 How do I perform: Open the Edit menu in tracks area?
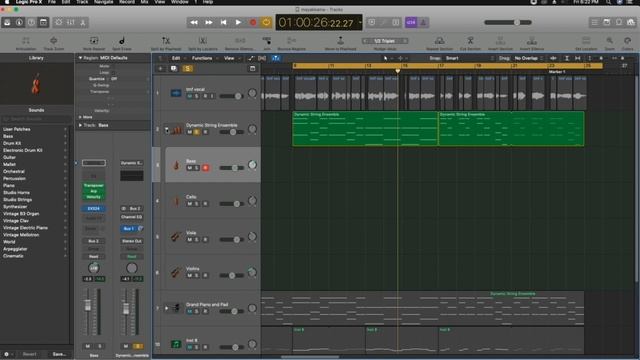(x=176, y=58)
